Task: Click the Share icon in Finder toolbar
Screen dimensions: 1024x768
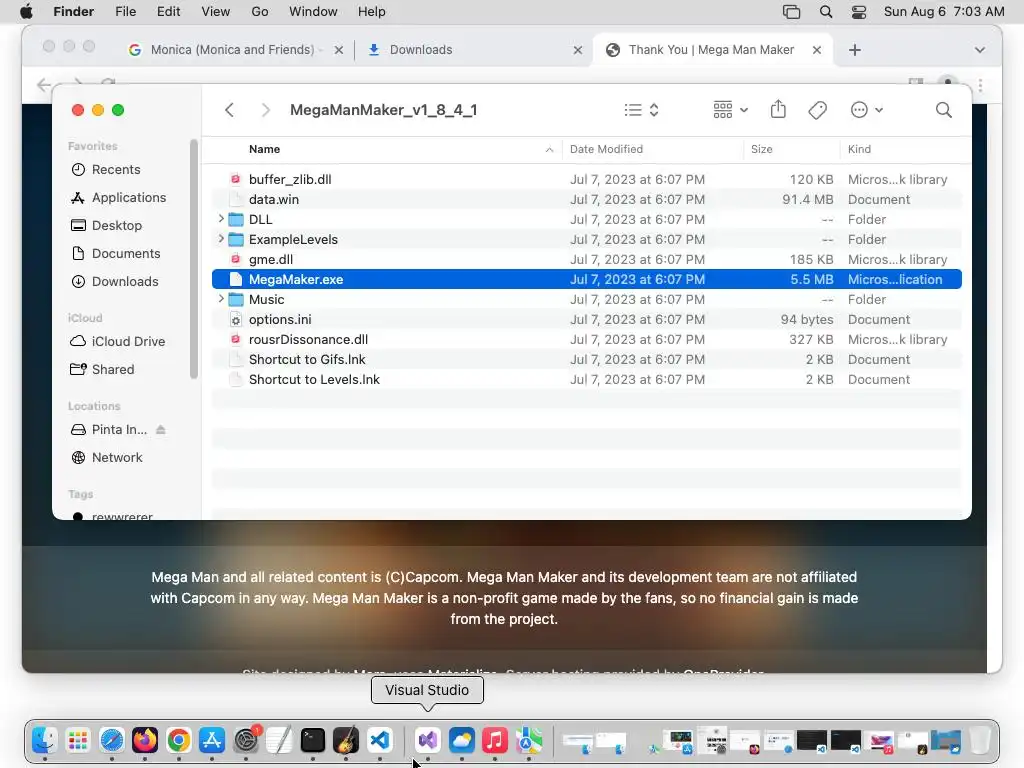Action: (x=778, y=109)
